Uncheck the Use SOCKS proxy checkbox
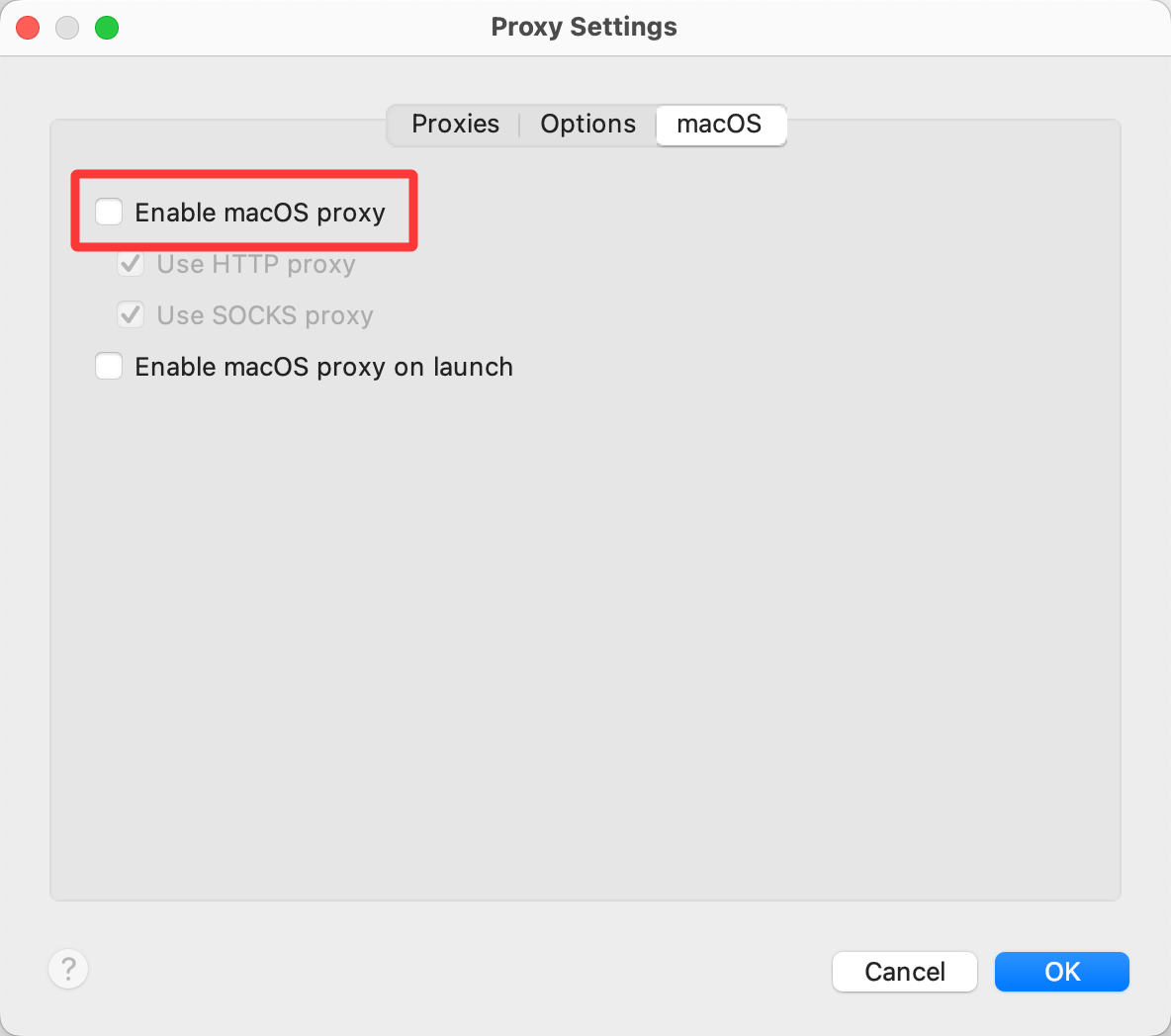Viewport: 1171px width, 1036px height. coord(131,315)
